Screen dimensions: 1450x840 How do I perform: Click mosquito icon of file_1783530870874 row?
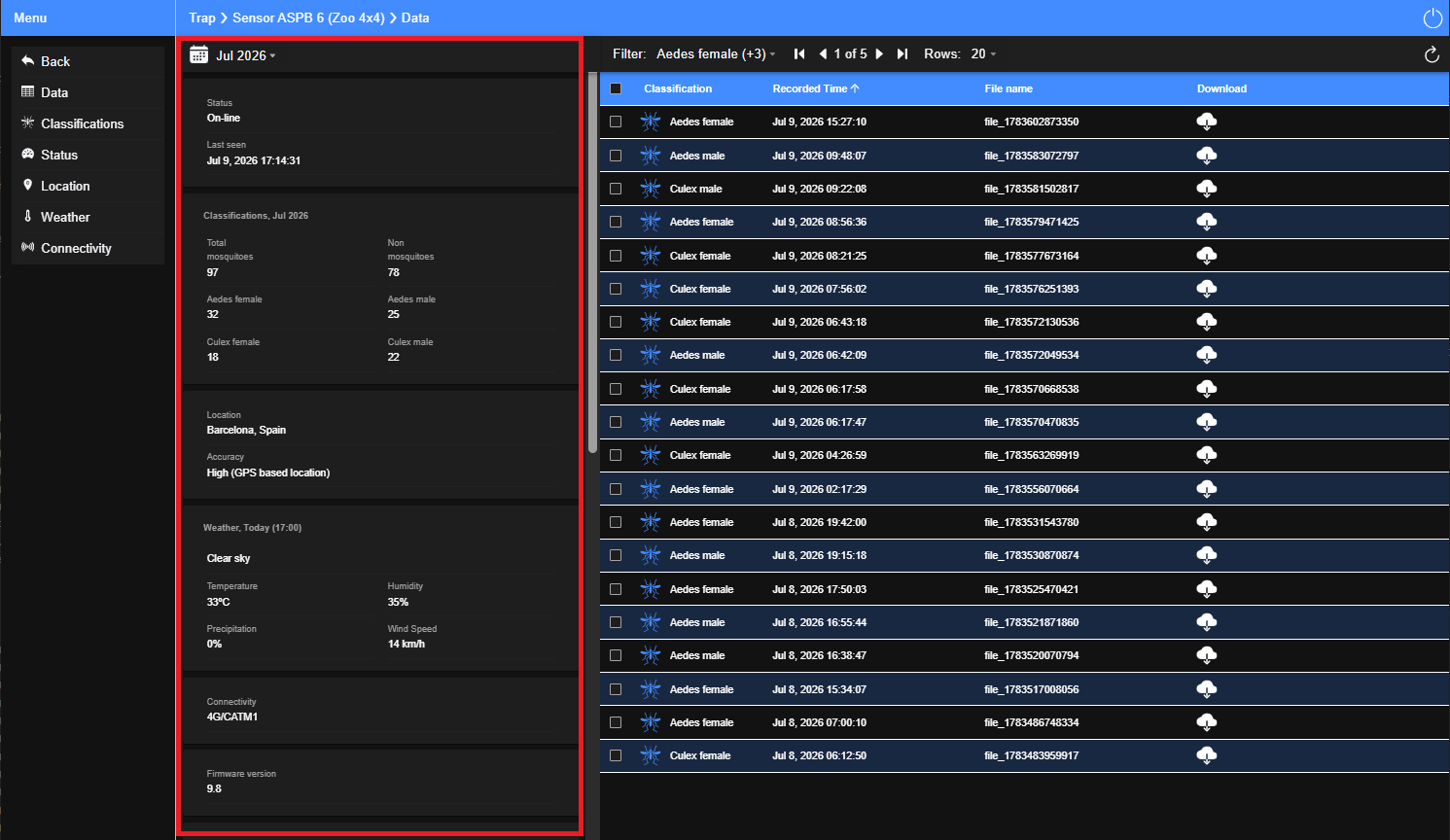pos(651,555)
